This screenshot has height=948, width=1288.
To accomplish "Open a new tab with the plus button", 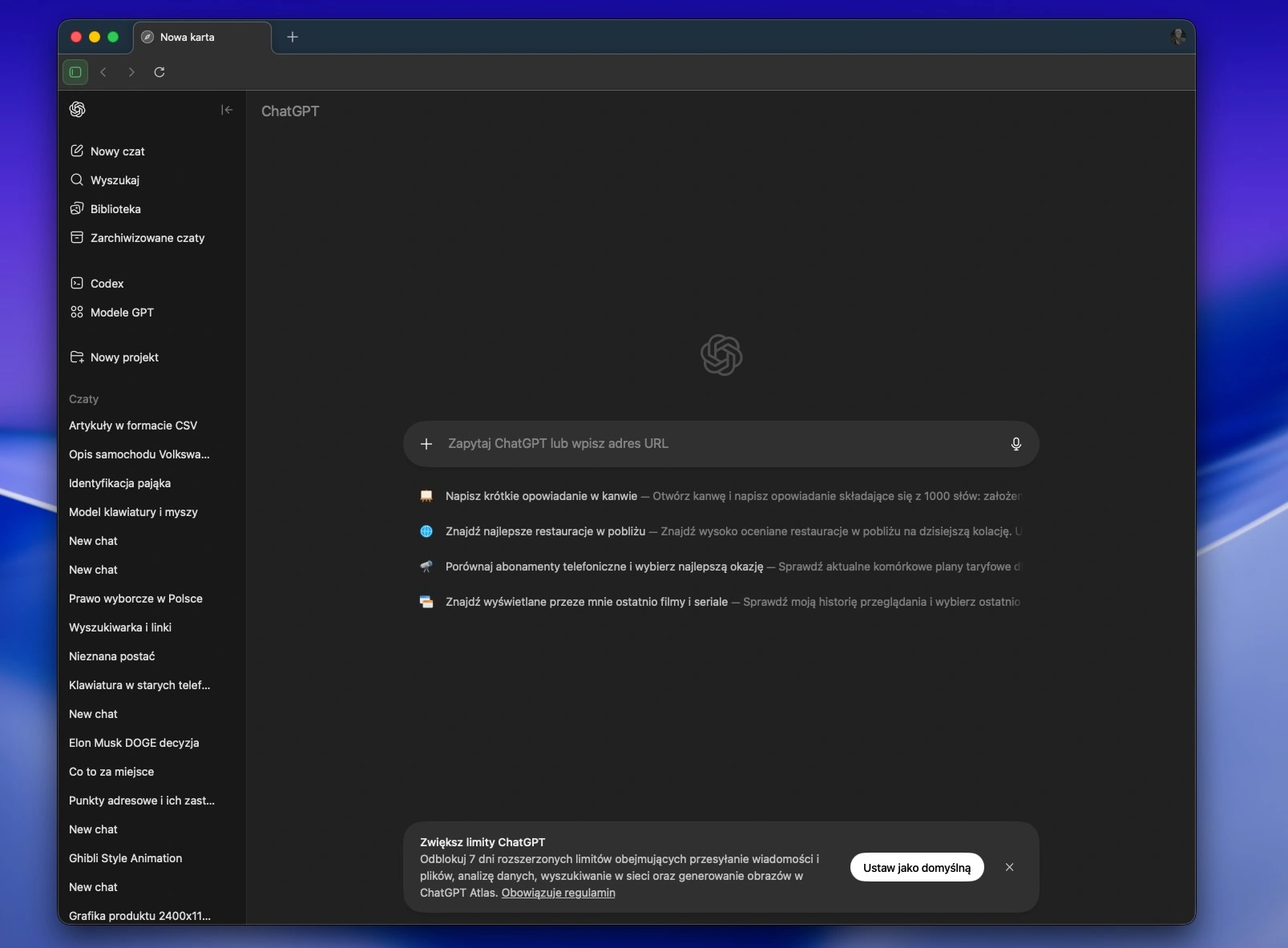I will tap(293, 37).
